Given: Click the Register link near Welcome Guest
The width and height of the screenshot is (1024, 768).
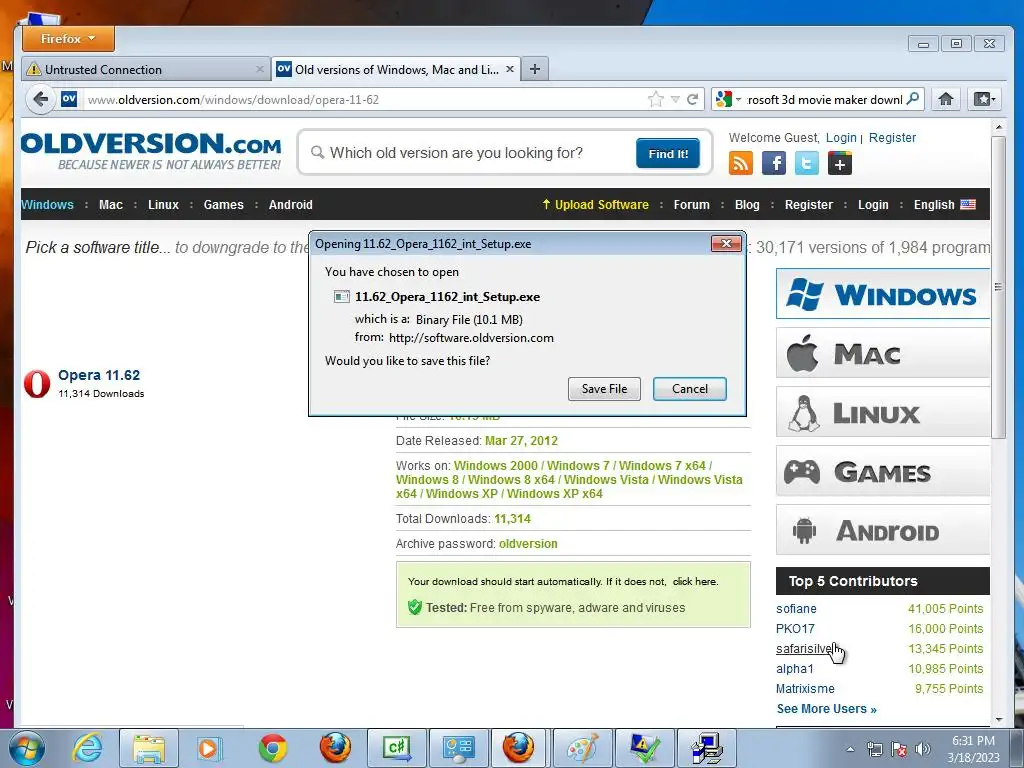Looking at the screenshot, I should coord(892,138).
